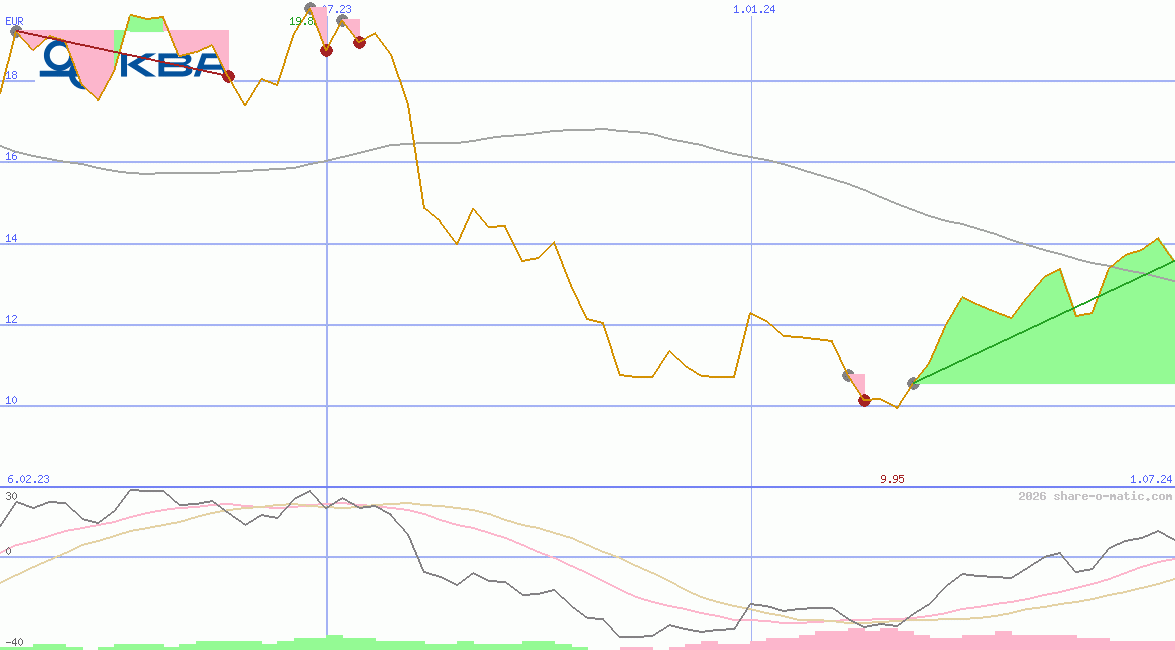Screen dimensions: 1175x650
Task: Click the red marker ending the dark red trend line
Action: 228,76
